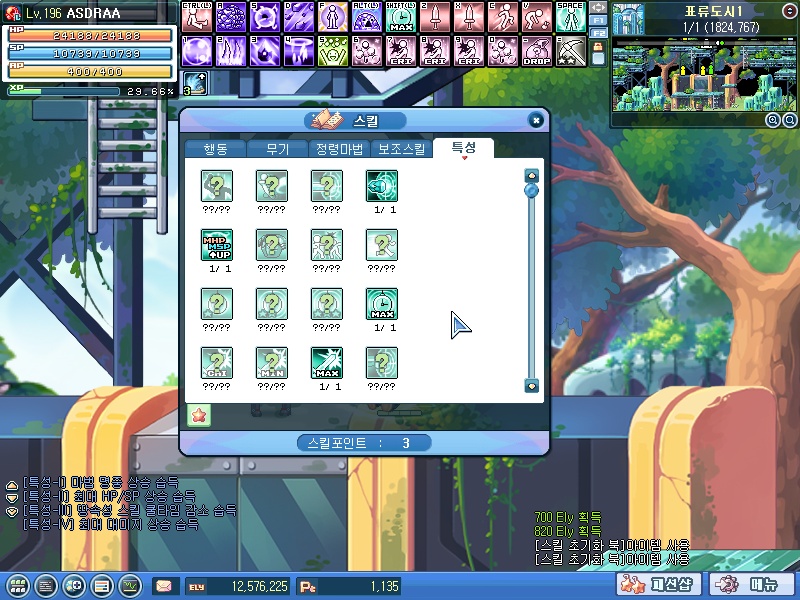The image size is (800, 600).
Task: Use the V-key pick-up action slot
Action: [x=537, y=17]
